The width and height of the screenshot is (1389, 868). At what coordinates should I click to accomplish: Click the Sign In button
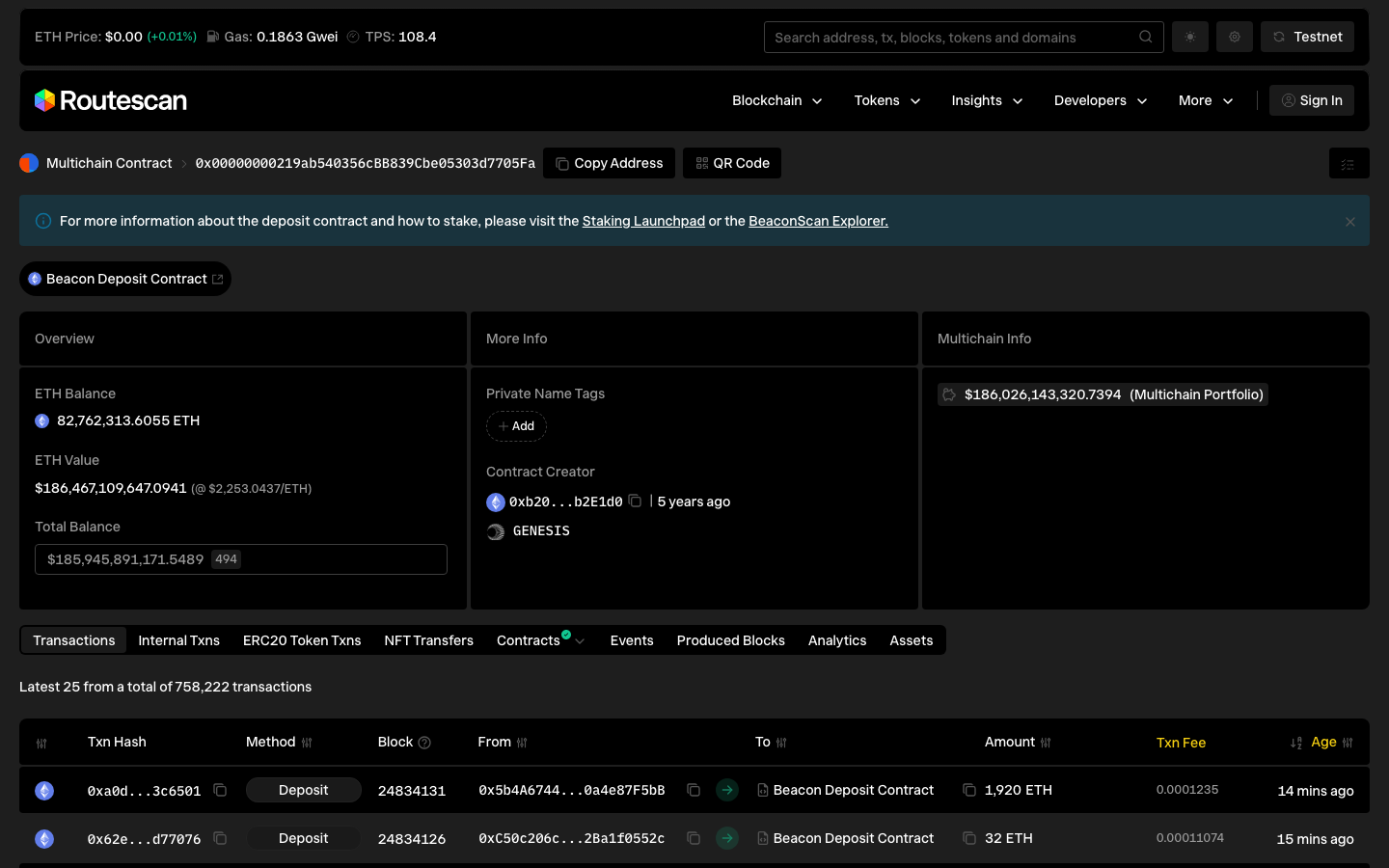click(1311, 100)
